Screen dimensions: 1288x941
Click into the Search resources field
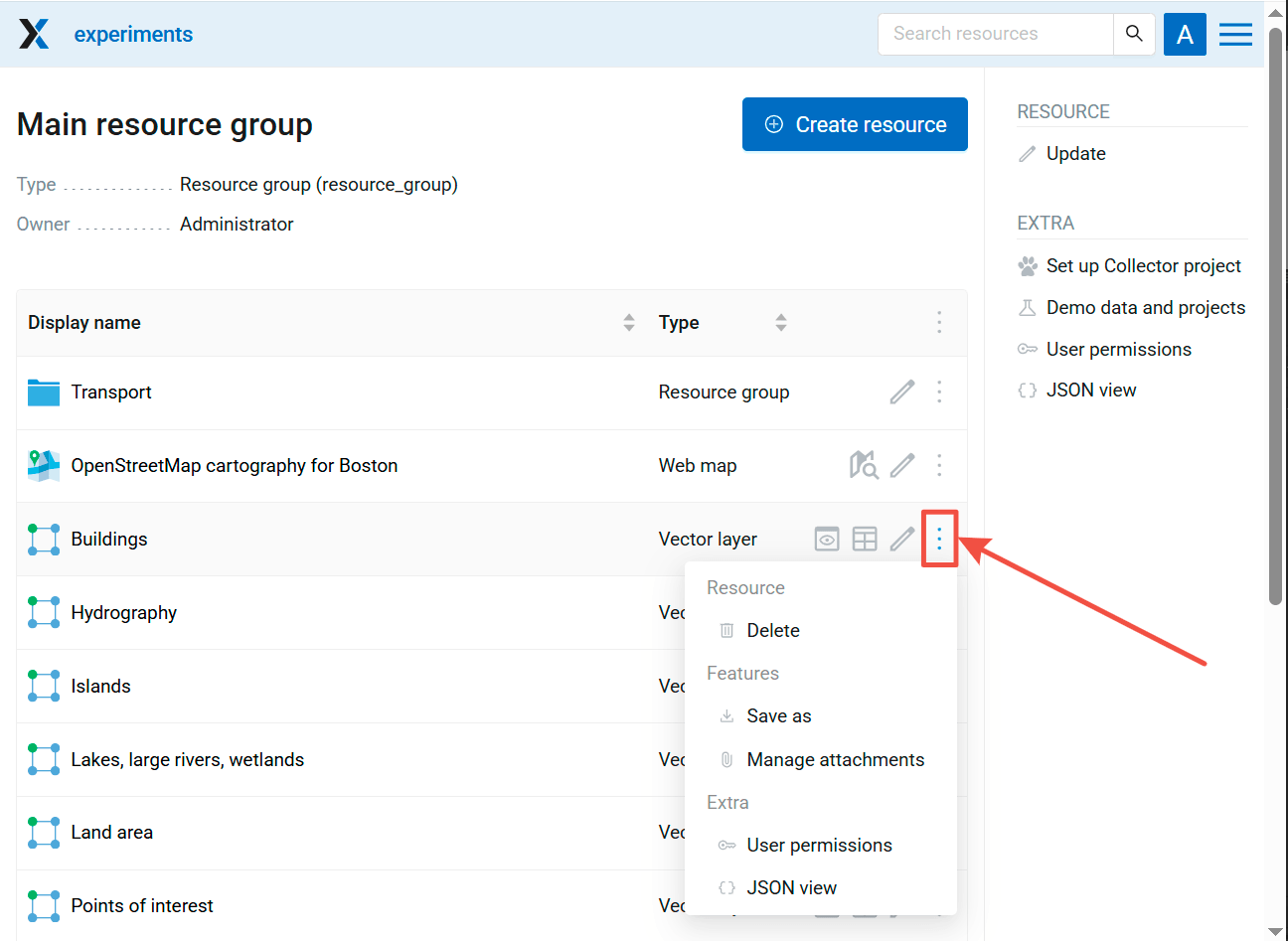point(994,34)
